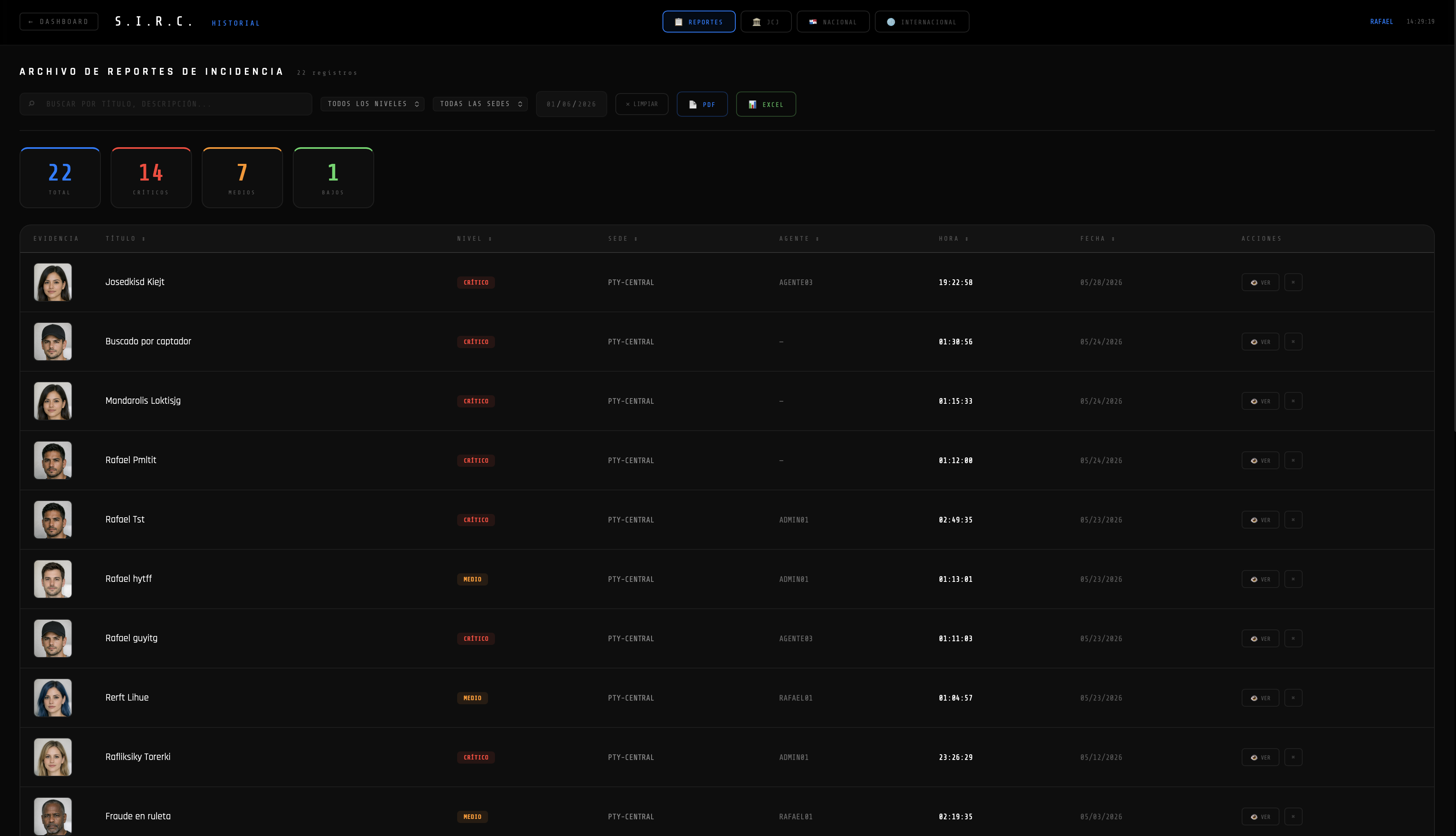Delete the Rafael hytff report
Screen dimensions: 1456x836
point(1293,579)
